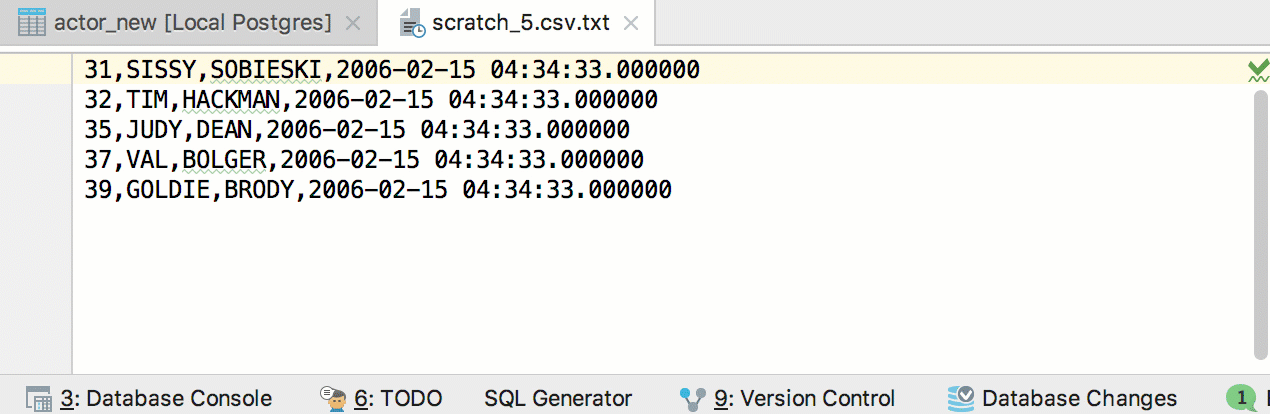Click the scratch_5.csv.txt file icon
Screen dimensions: 1270x414
pyautogui.click(x=412, y=23)
